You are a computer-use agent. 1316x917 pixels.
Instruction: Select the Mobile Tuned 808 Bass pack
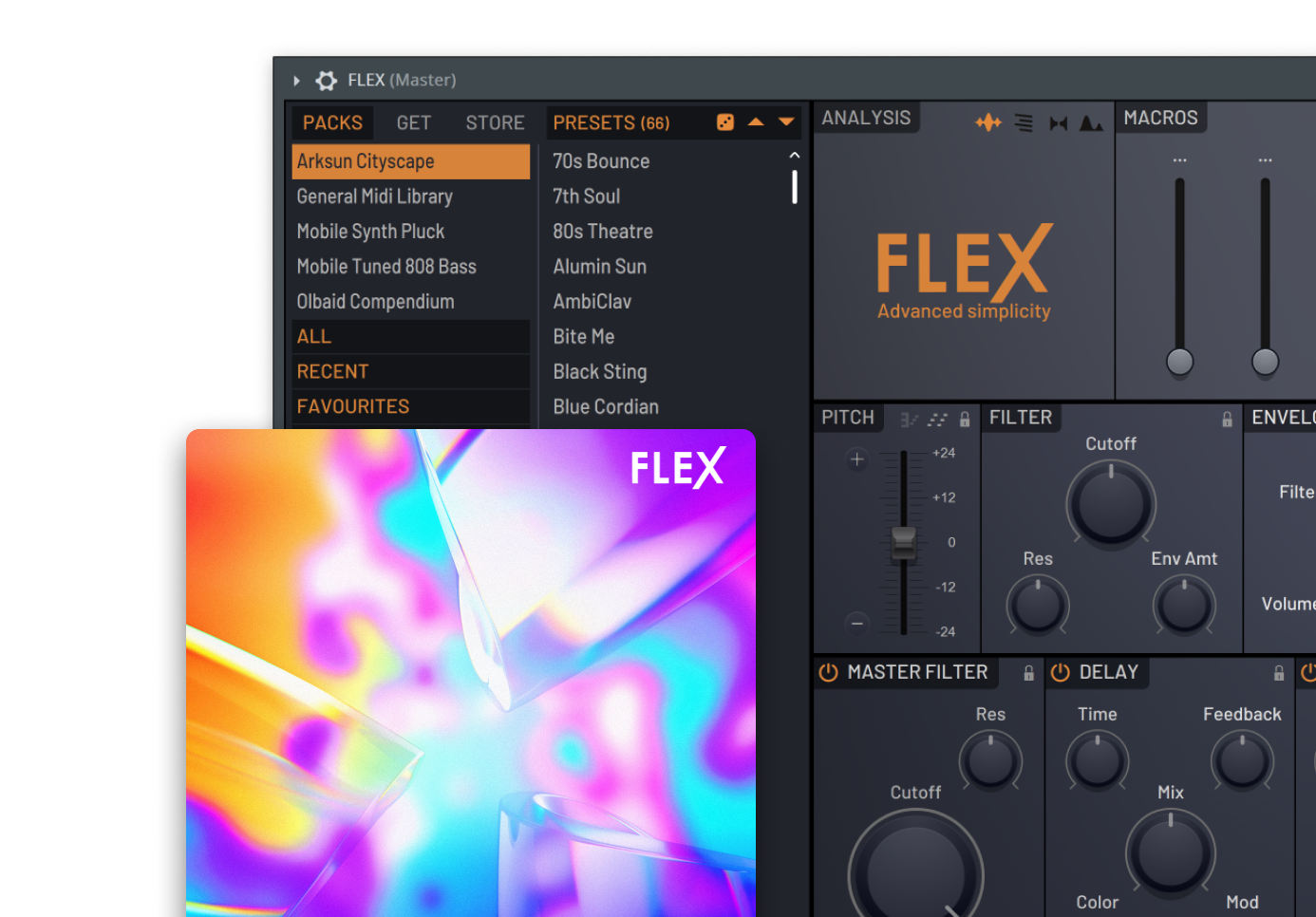click(411, 267)
